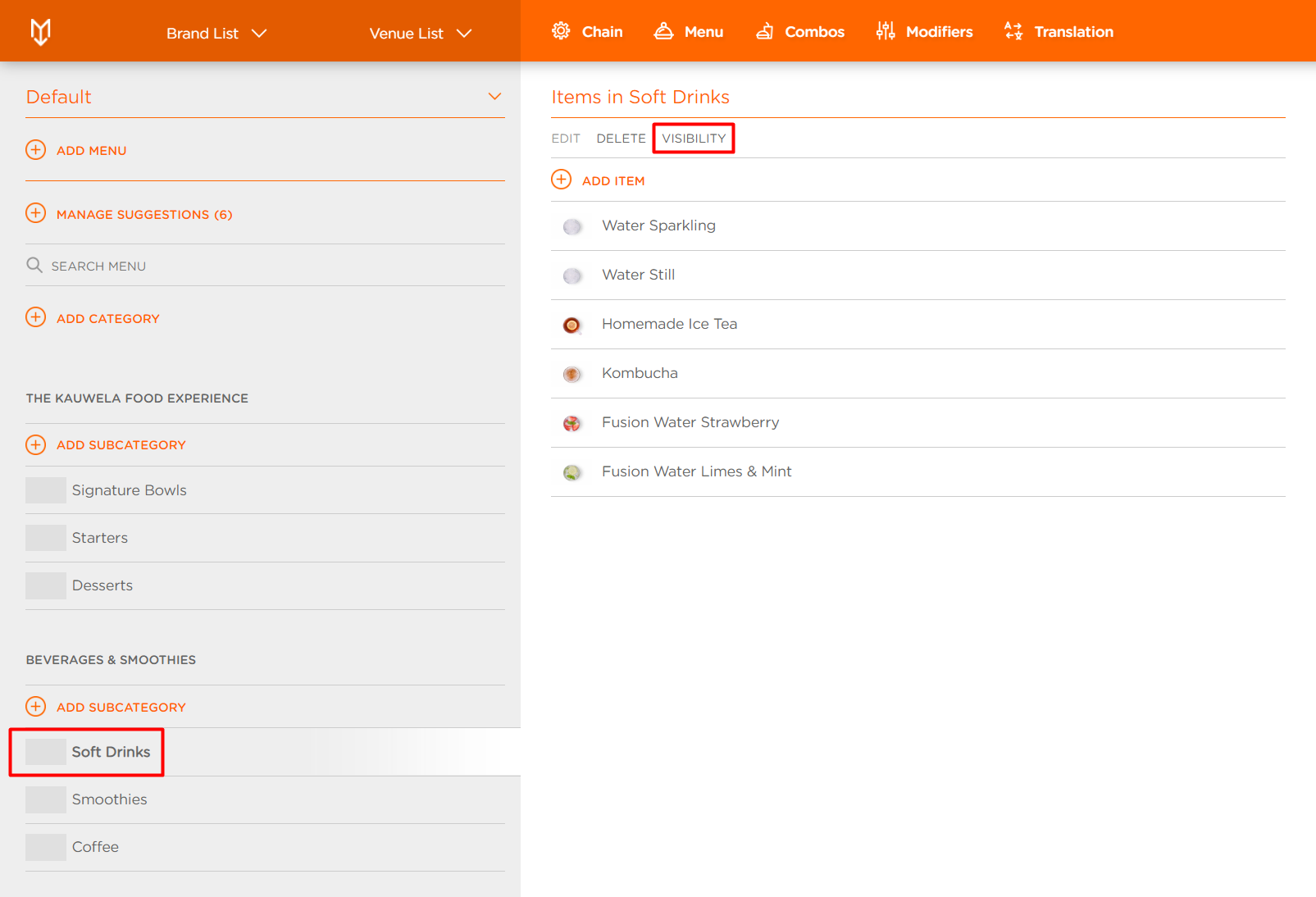Click the plus icon beside Add Menu
This screenshot has width=1316, height=897.
coord(36,149)
